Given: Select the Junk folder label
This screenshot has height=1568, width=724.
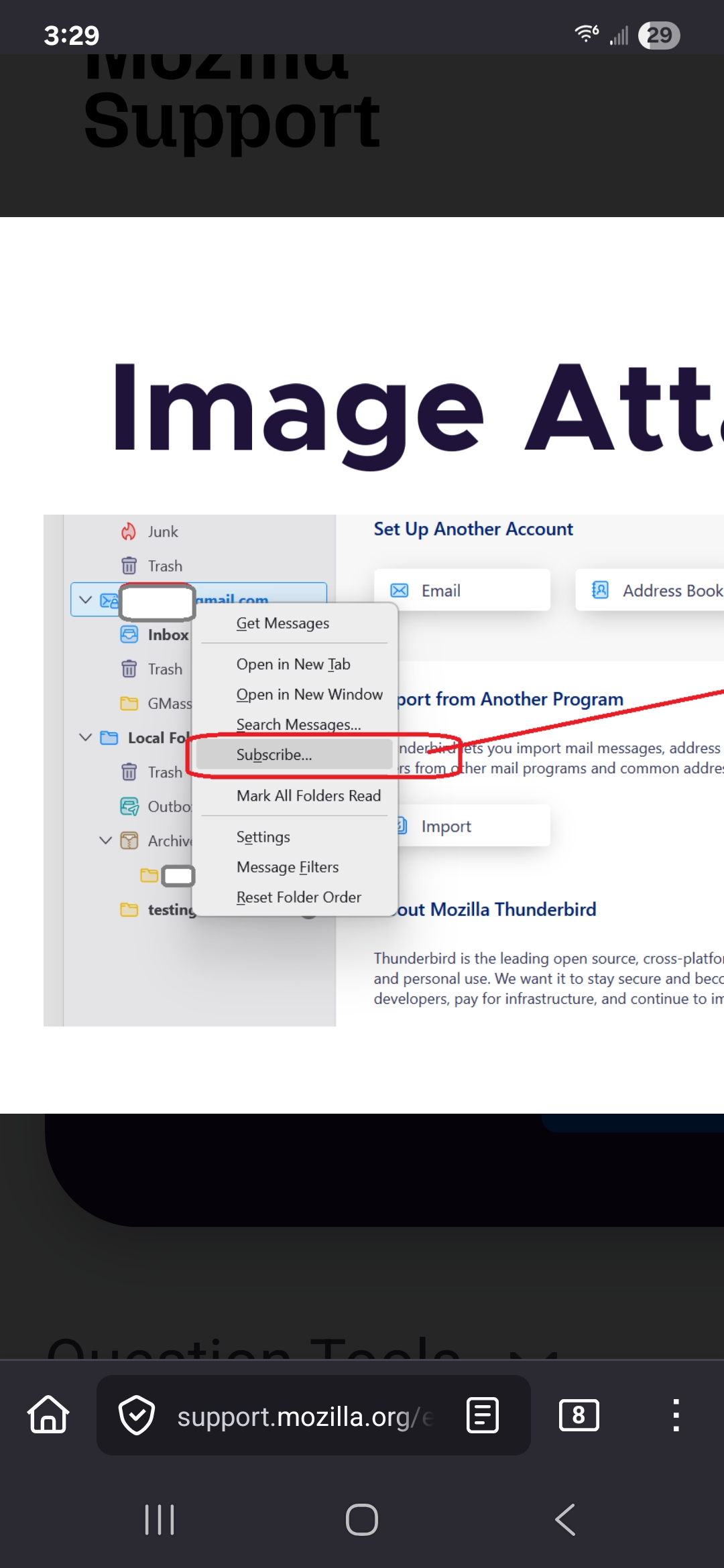Looking at the screenshot, I should (163, 531).
